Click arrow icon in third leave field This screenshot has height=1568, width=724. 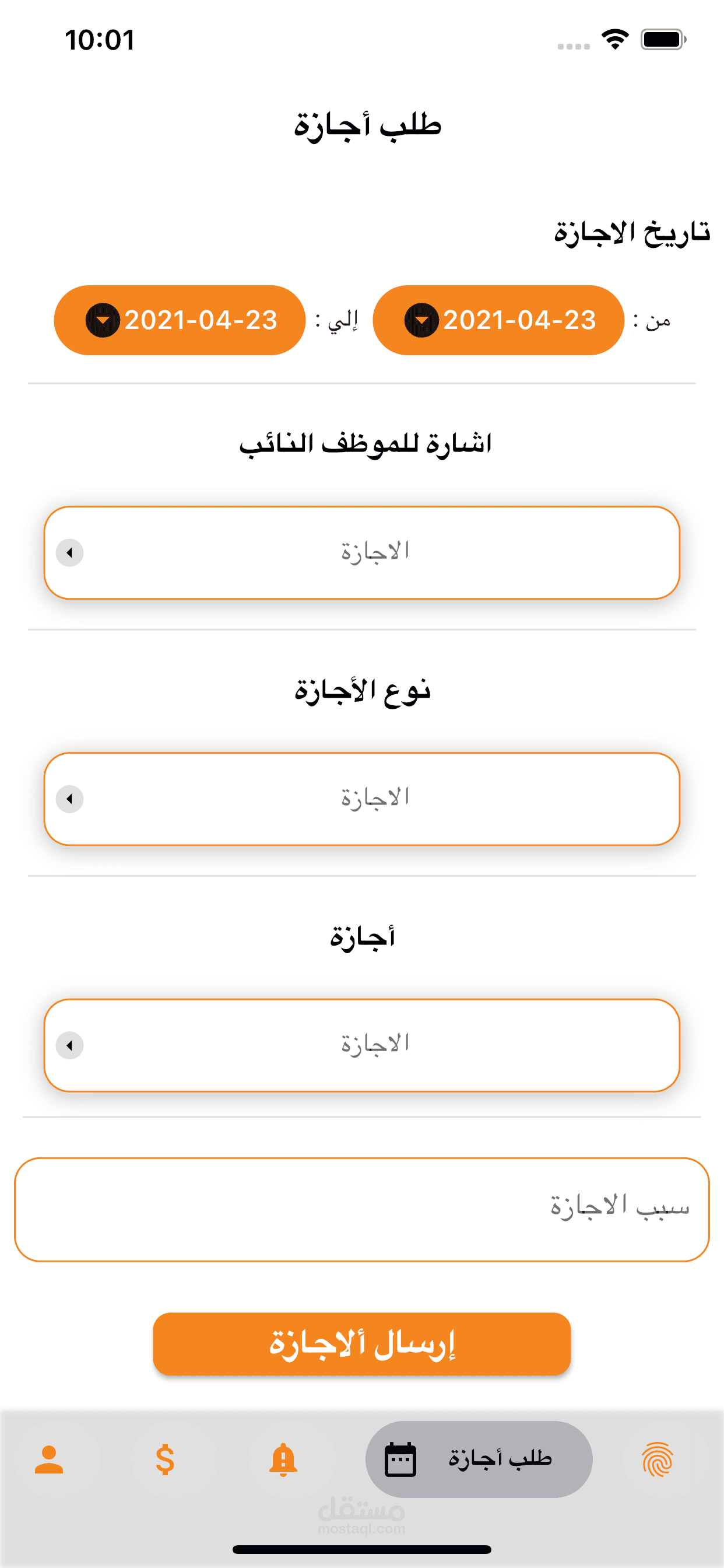click(x=69, y=1046)
